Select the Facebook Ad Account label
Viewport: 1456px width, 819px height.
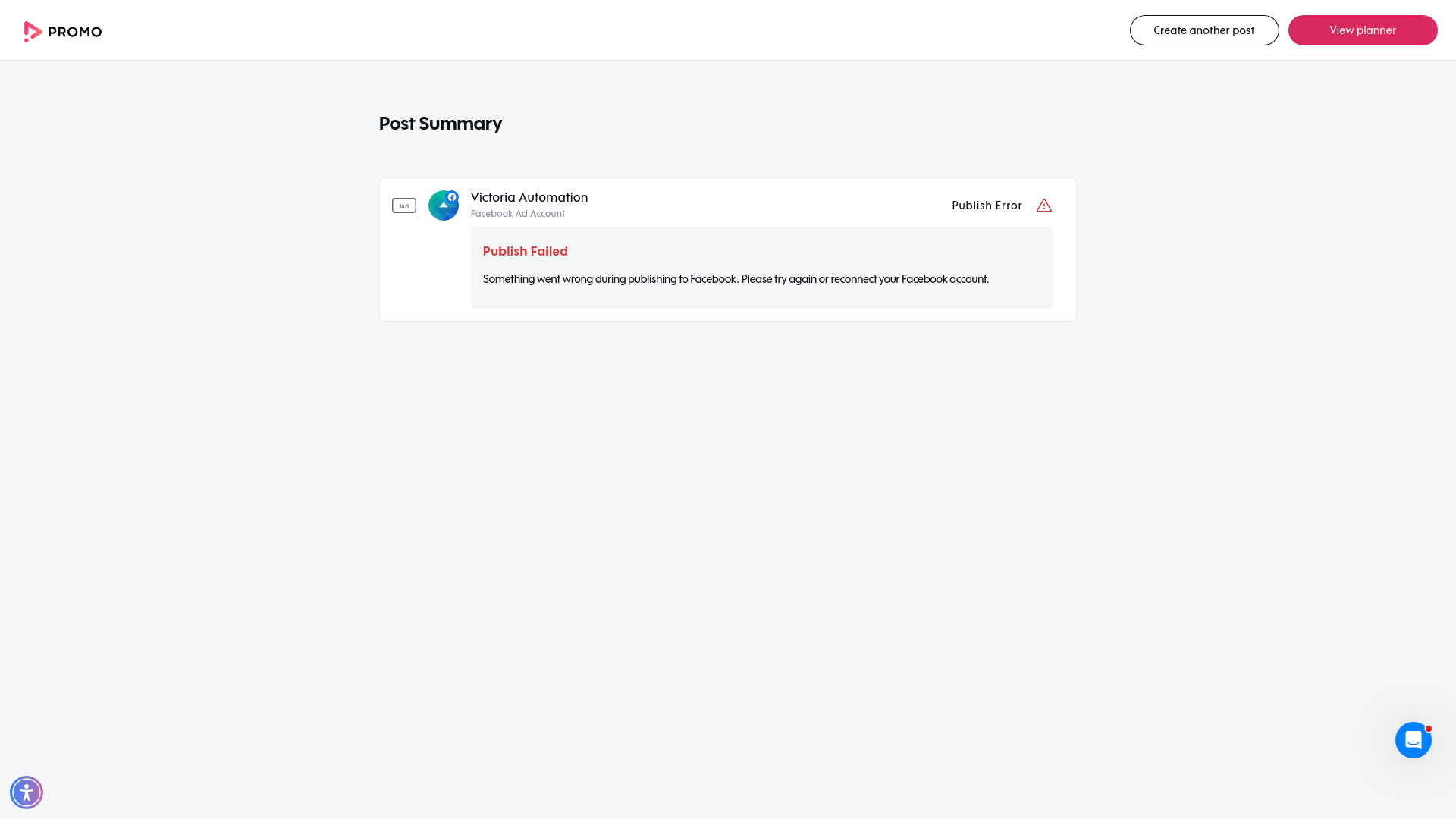[518, 214]
